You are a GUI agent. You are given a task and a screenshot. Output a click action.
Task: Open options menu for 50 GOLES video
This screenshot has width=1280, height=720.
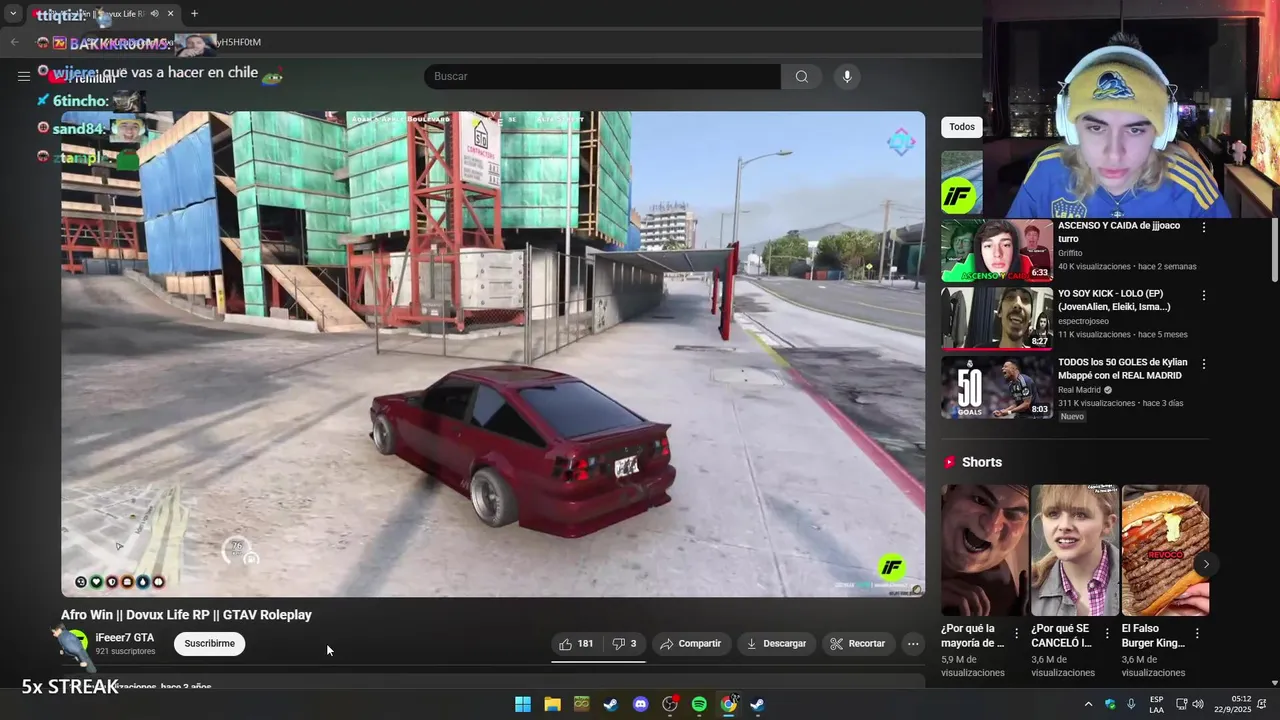(1204, 364)
